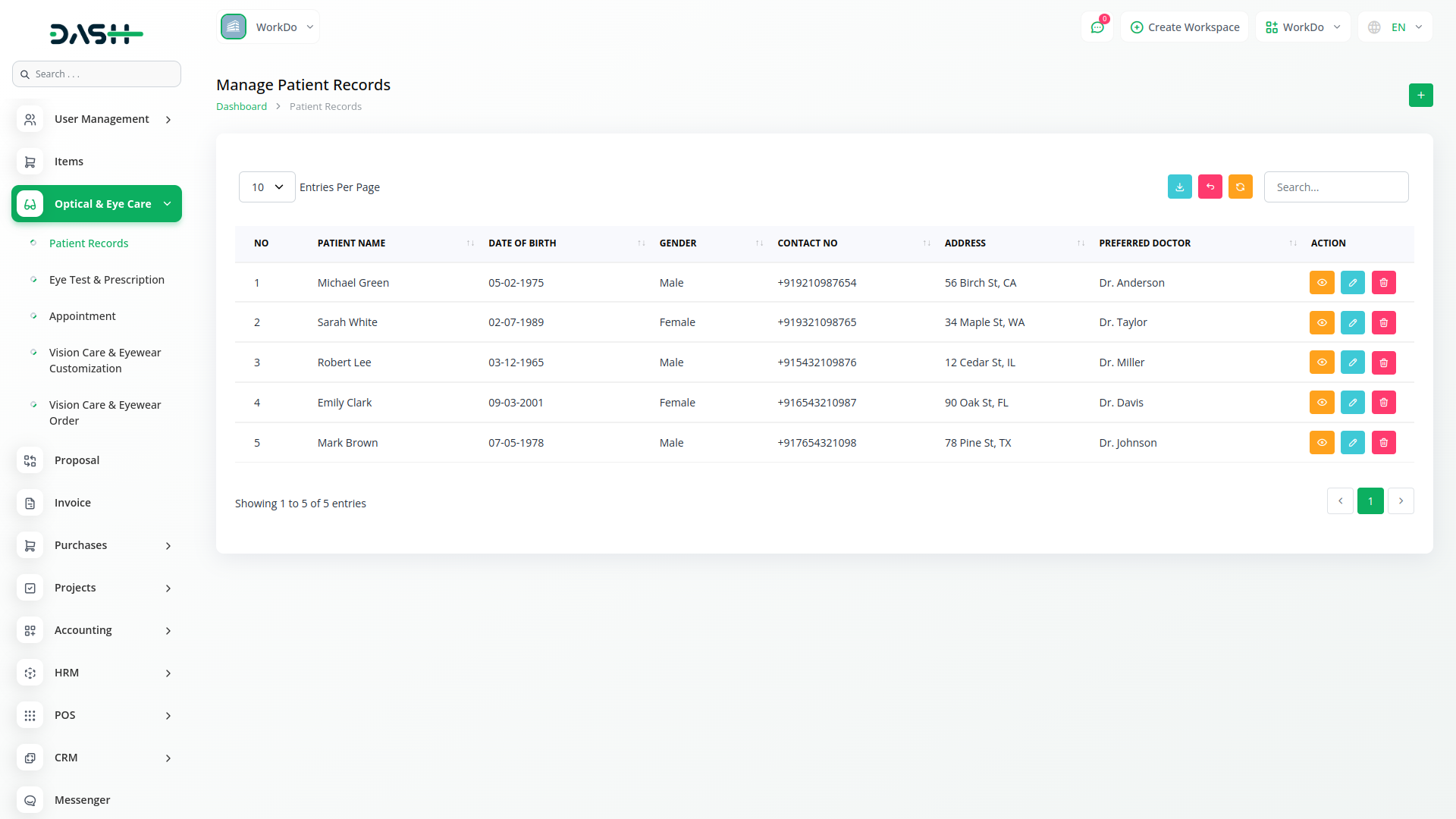Follow the Dashboard breadcrumb link
The height and width of the screenshot is (819, 1456).
(x=241, y=107)
